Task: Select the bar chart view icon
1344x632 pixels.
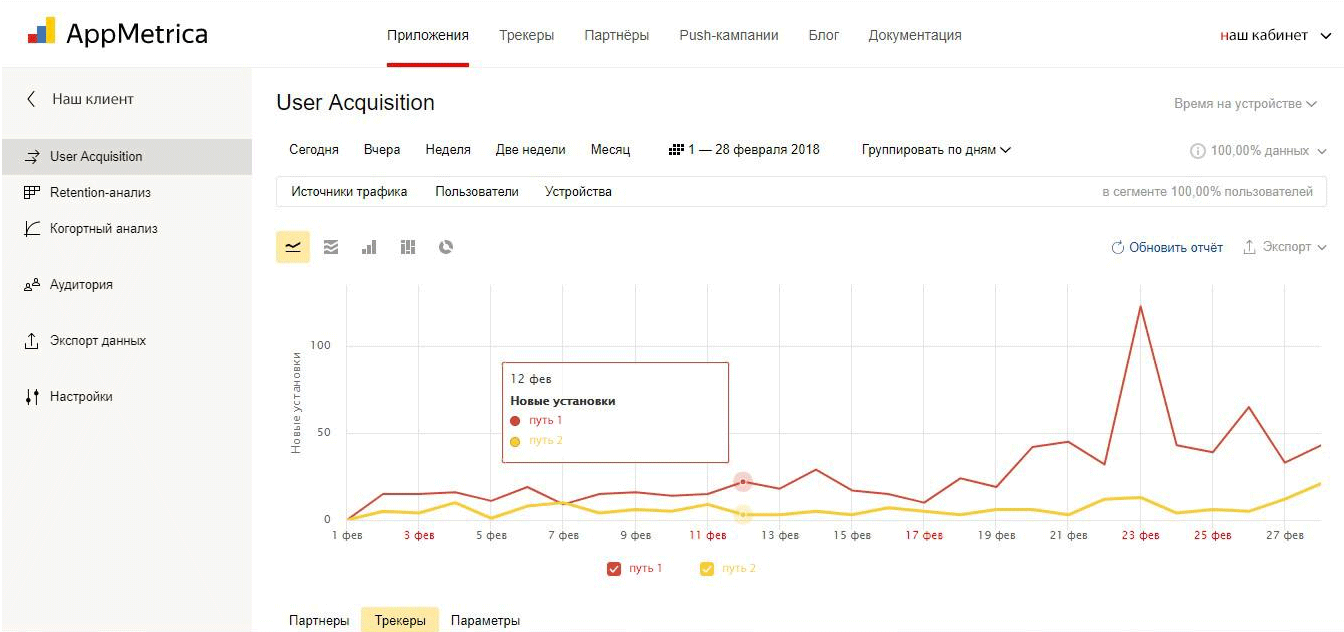Action: click(x=369, y=247)
